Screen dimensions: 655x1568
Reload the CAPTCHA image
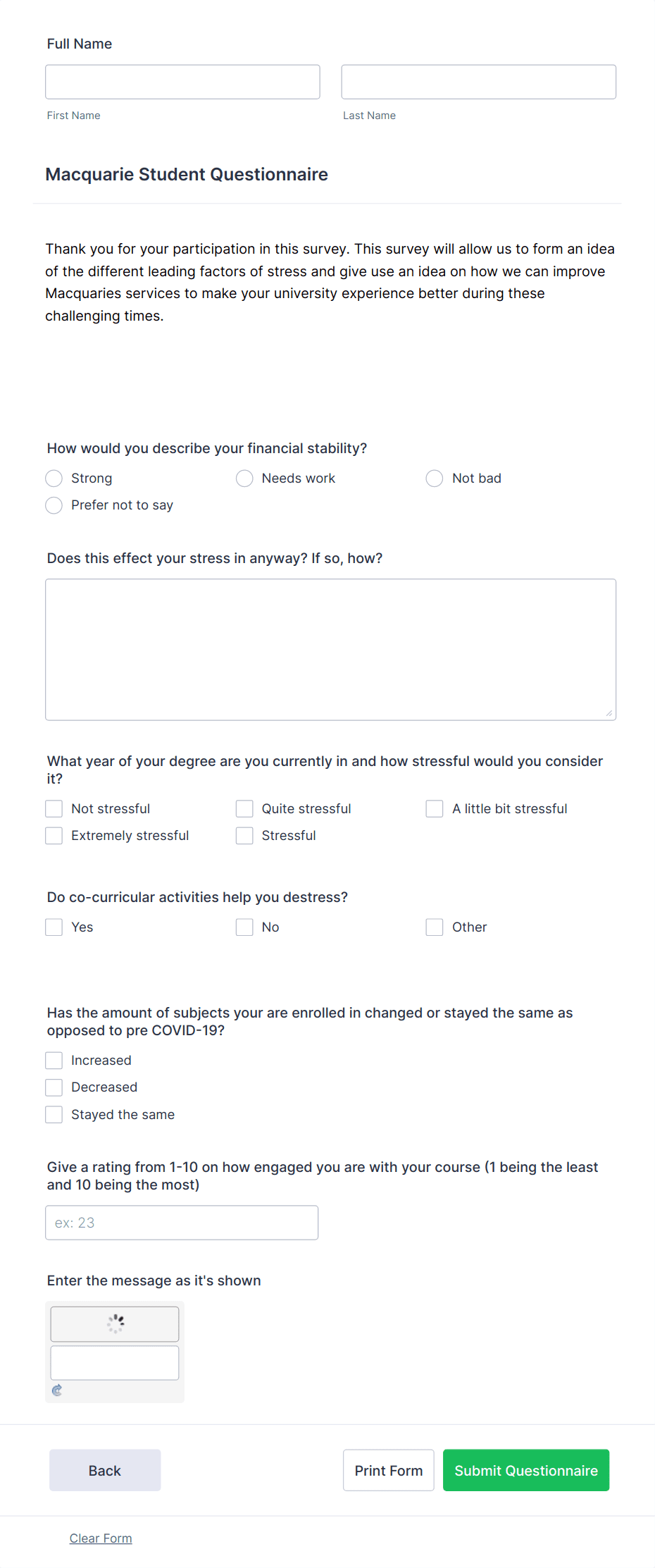pos(56,1390)
